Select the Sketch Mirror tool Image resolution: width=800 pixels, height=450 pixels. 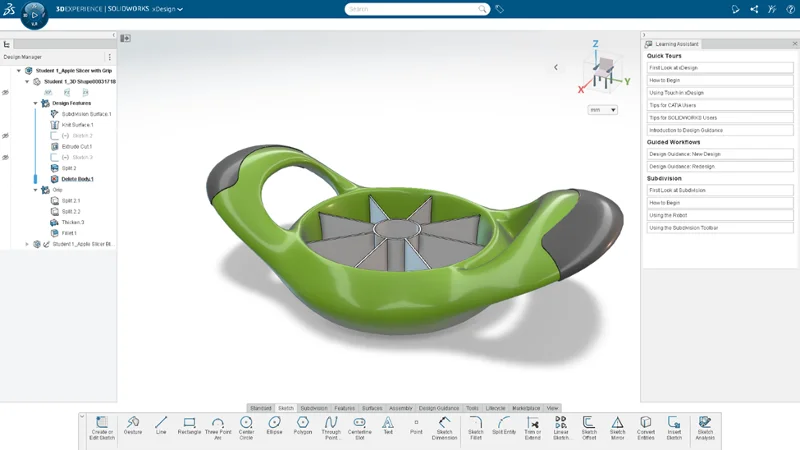coord(618,426)
